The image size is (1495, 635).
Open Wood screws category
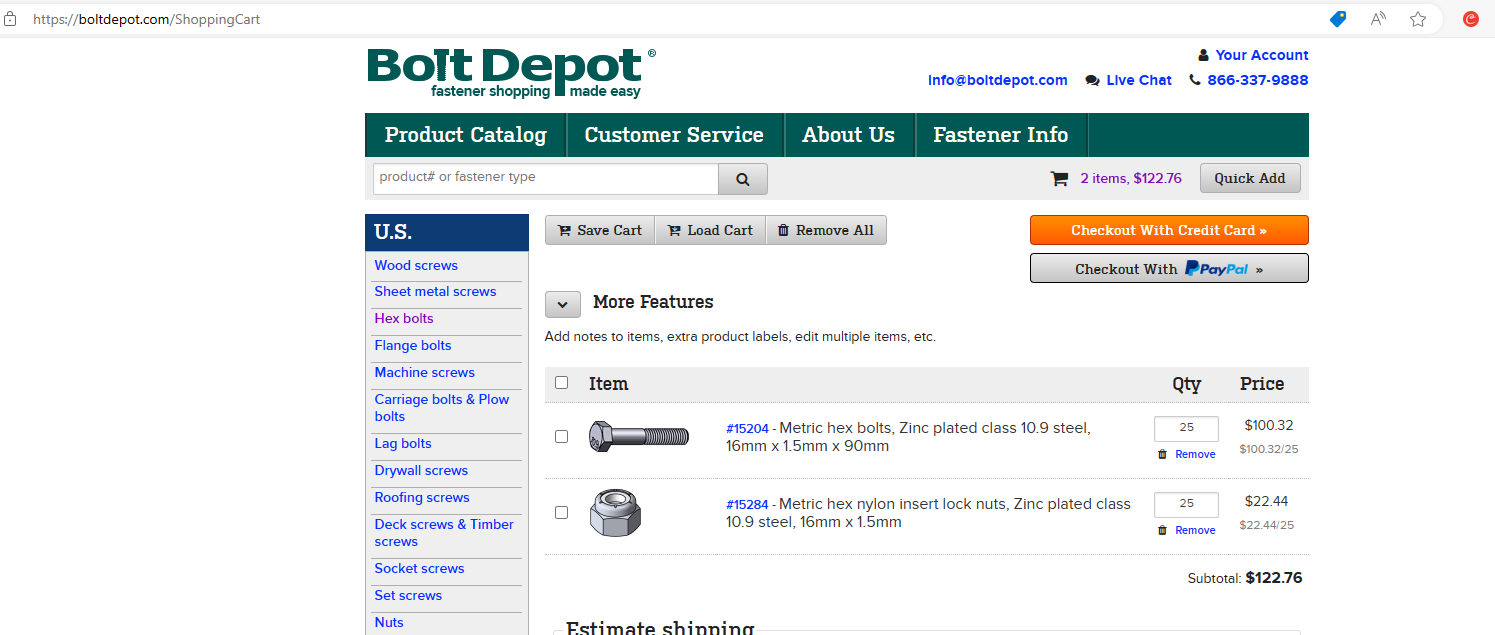click(x=416, y=265)
